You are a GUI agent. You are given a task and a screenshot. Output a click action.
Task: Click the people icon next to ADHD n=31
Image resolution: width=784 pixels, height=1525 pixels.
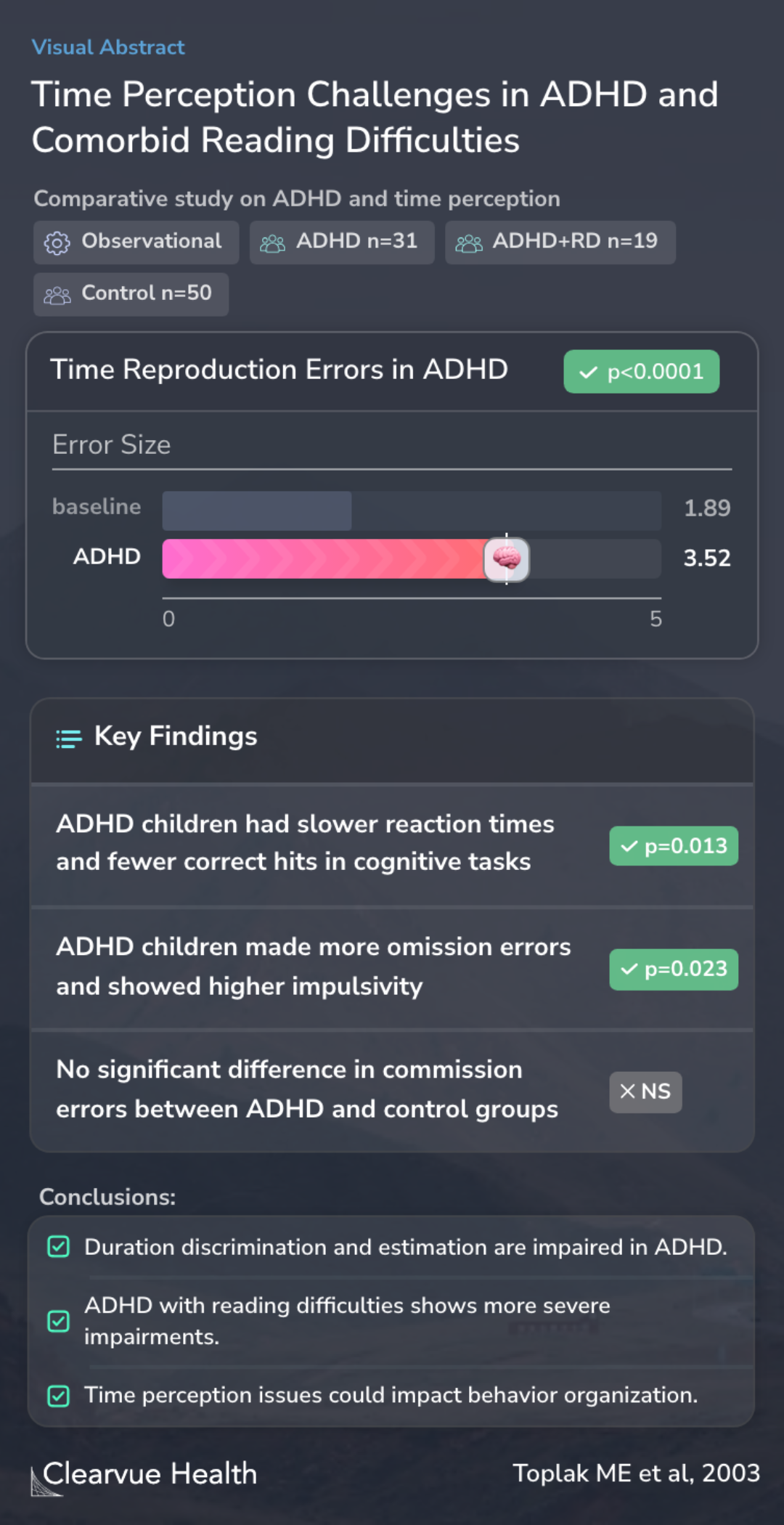pos(272,243)
